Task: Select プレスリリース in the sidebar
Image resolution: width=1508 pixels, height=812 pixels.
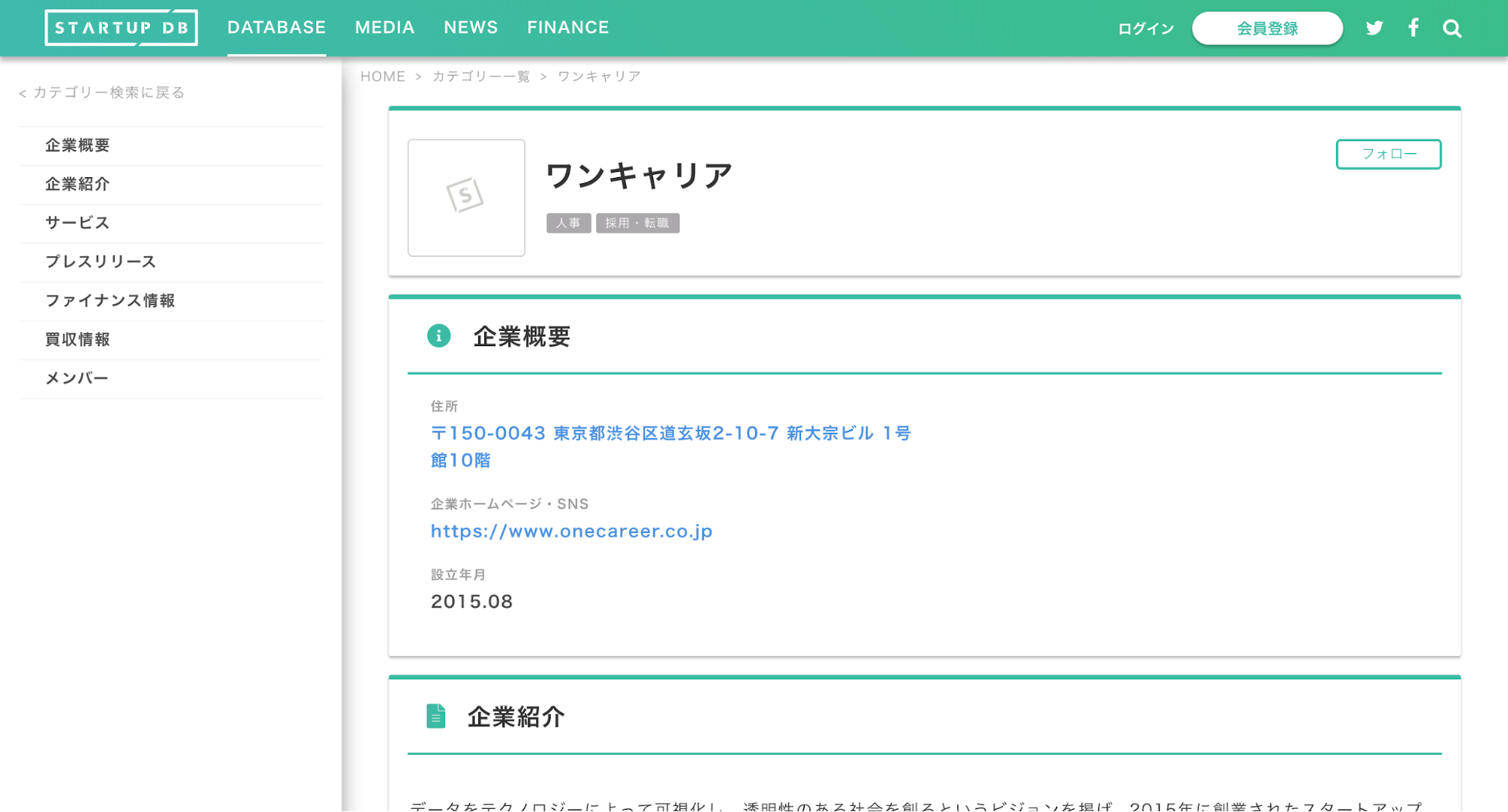Action: (170, 262)
